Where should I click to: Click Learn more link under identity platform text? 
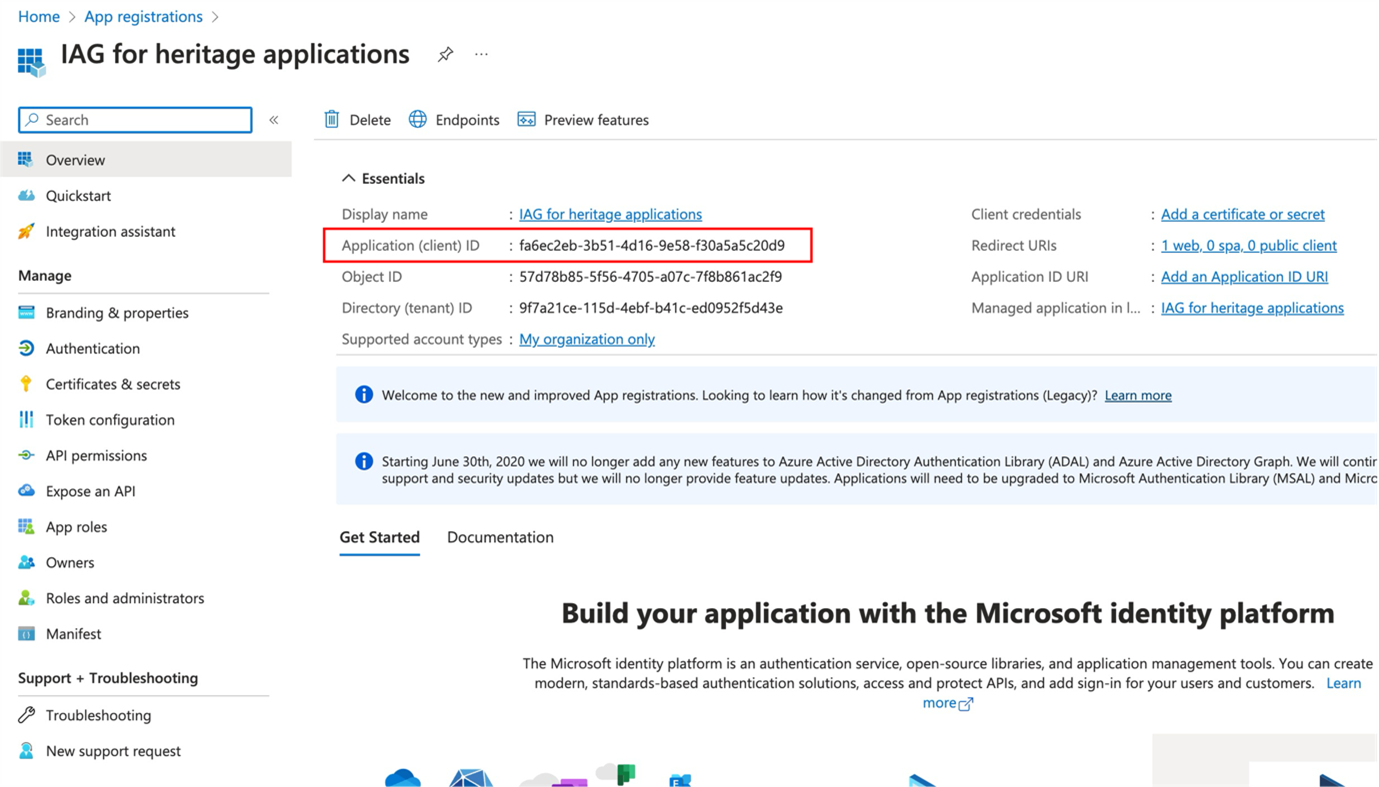click(x=1344, y=683)
